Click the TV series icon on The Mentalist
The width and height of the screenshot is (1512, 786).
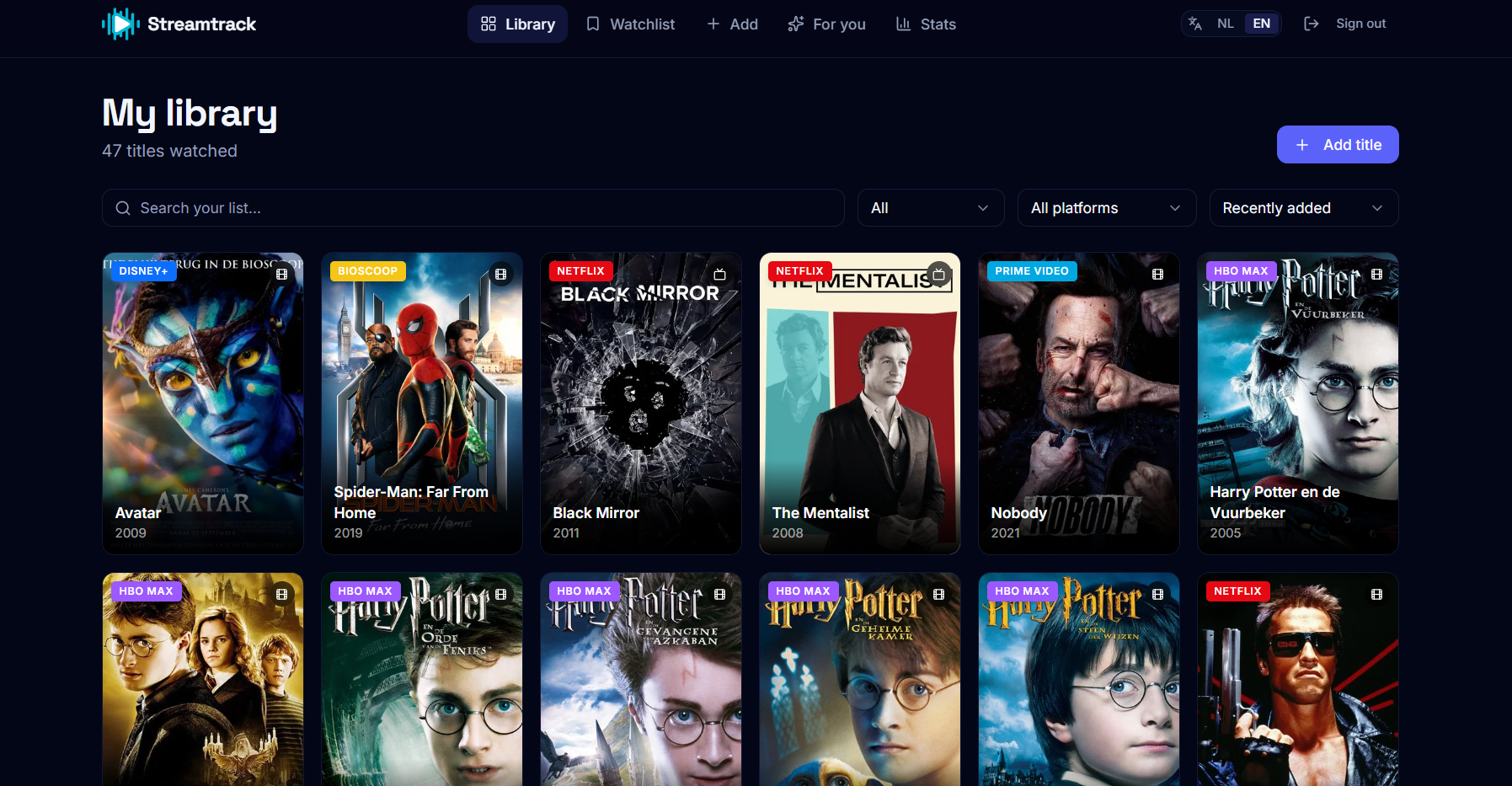click(939, 274)
